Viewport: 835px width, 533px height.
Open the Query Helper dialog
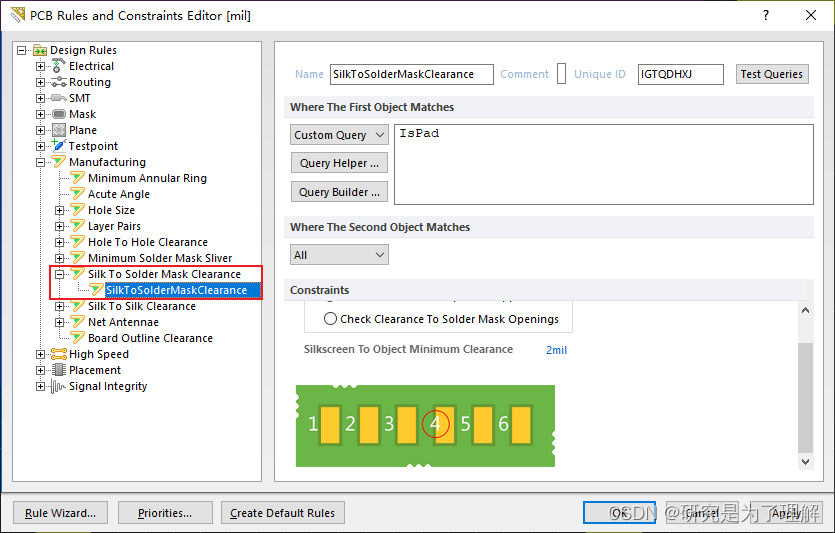[339, 163]
